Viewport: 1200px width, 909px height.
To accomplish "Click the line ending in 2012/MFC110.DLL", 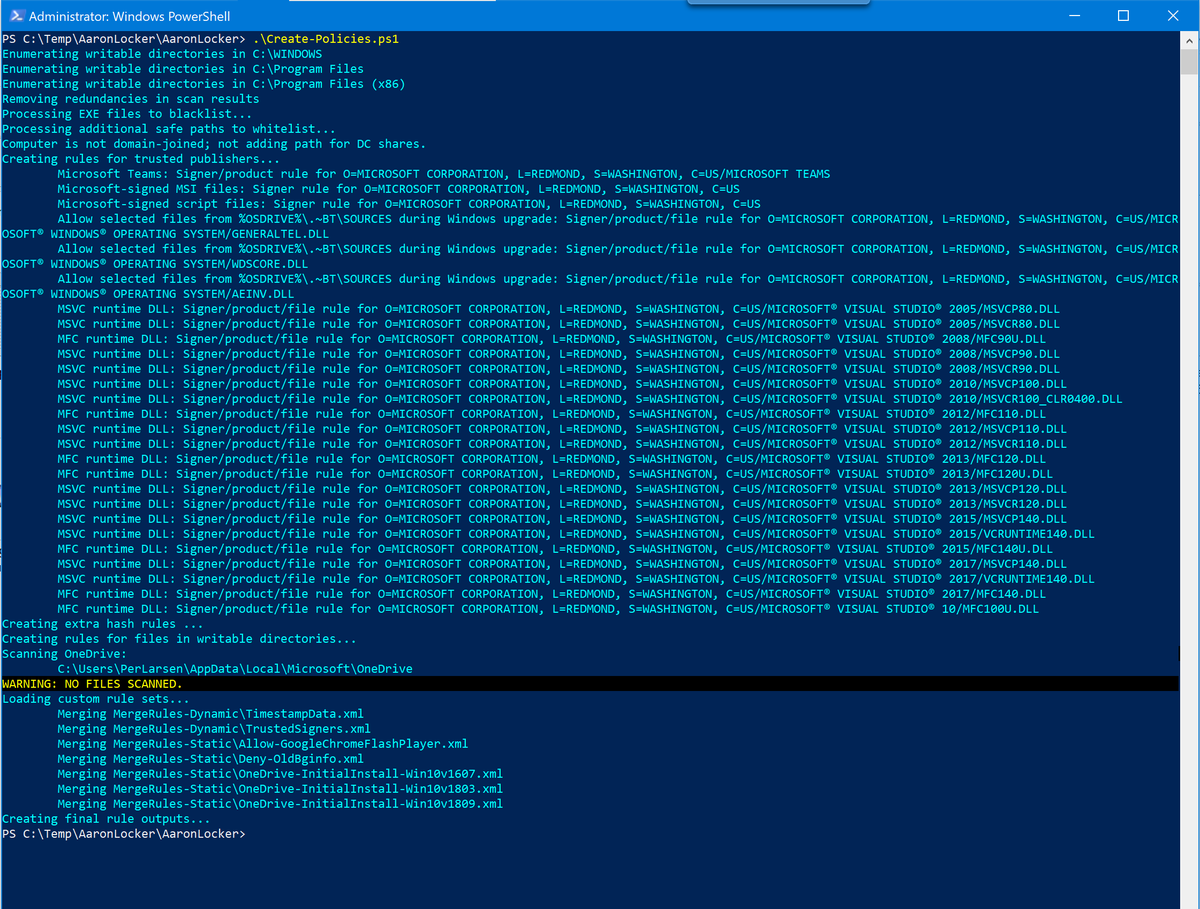I will coord(551,414).
